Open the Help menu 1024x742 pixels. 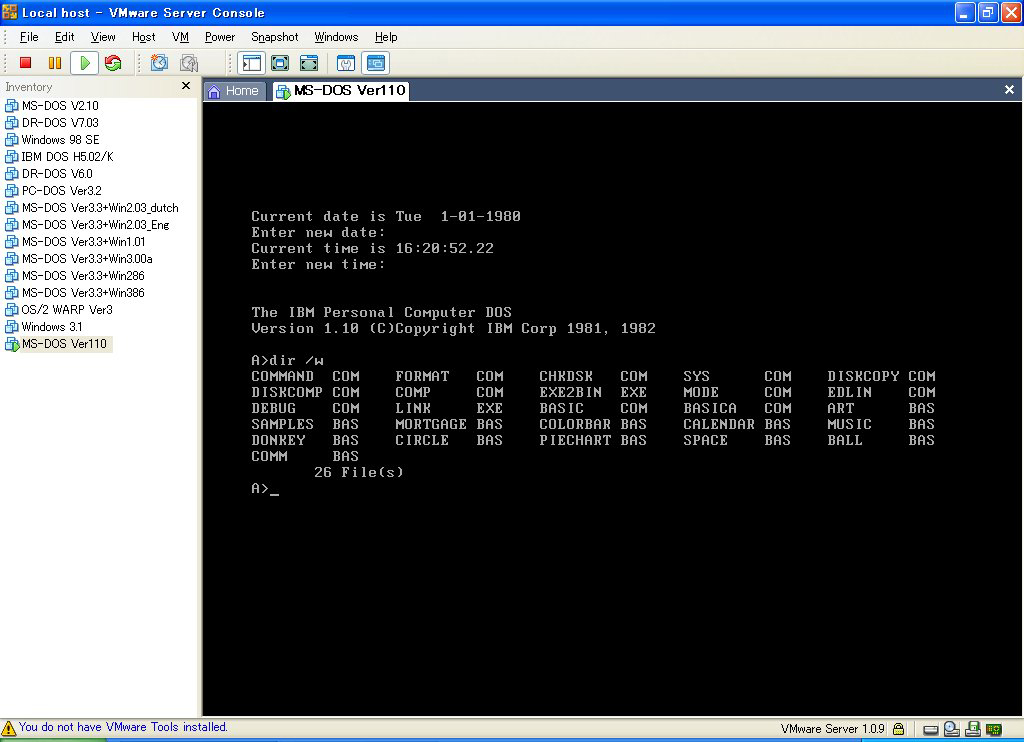click(x=385, y=37)
